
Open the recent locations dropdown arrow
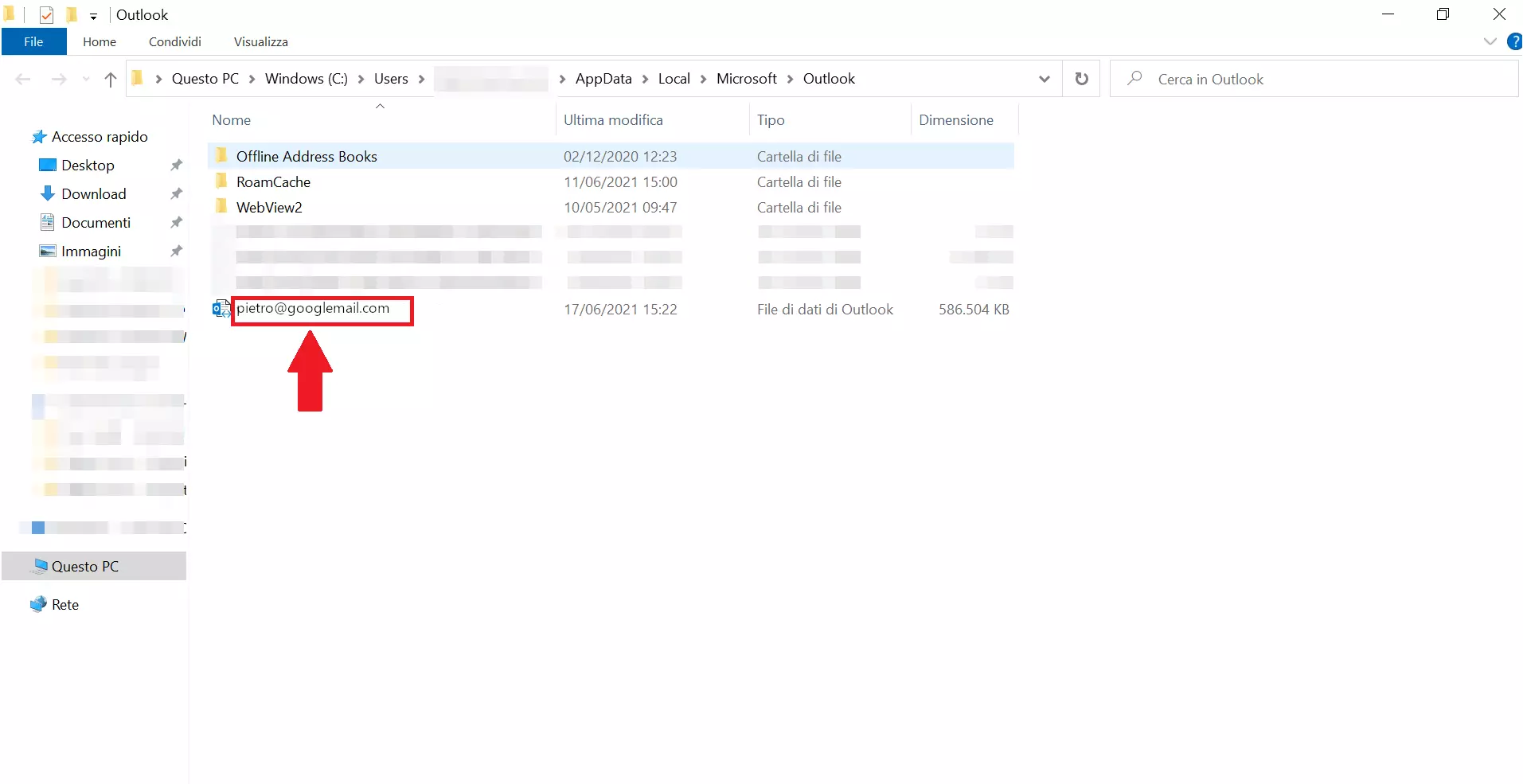tap(86, 79)
